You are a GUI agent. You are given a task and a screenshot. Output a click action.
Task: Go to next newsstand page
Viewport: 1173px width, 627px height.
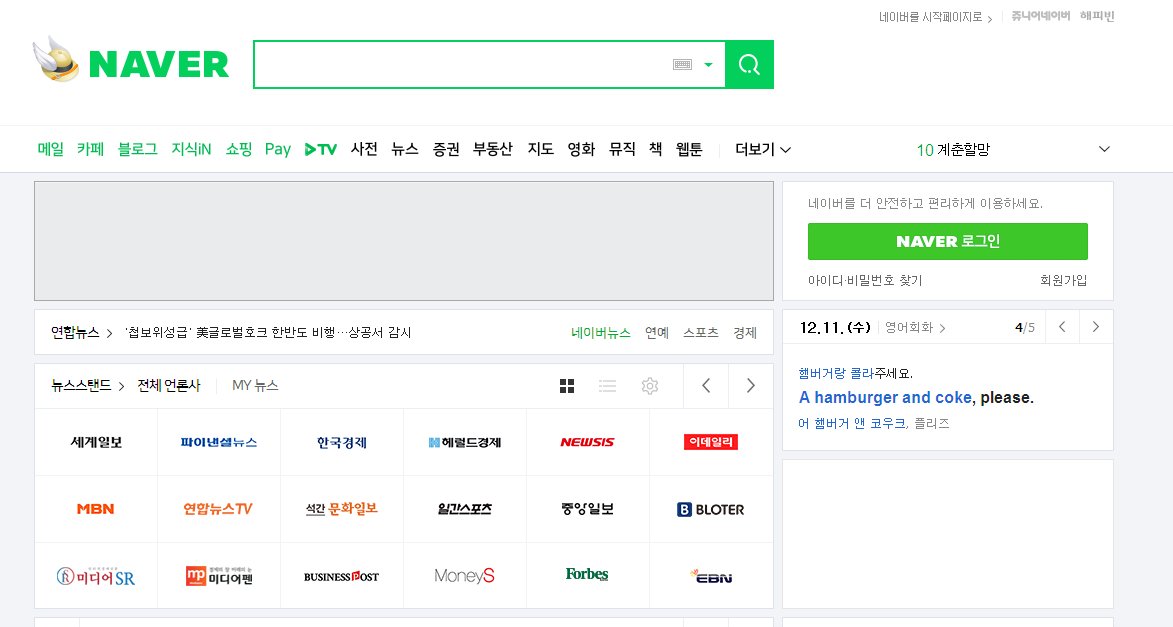[x=751, y=386]
